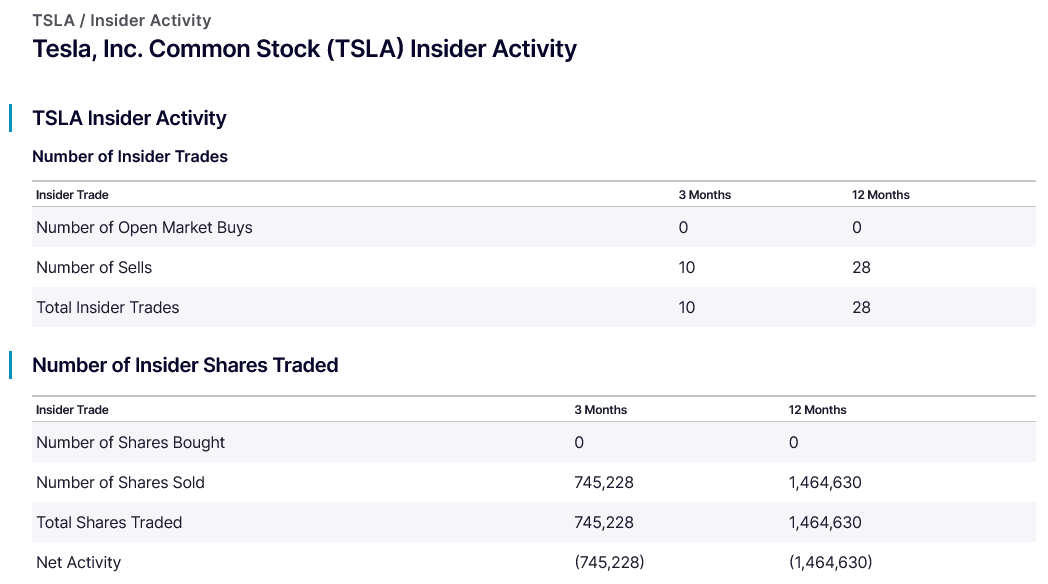This screenshot has height=584, width=1048.
Task: Select the 'Number of Shares Sold' row label
Action: click(x=120, y=482)
